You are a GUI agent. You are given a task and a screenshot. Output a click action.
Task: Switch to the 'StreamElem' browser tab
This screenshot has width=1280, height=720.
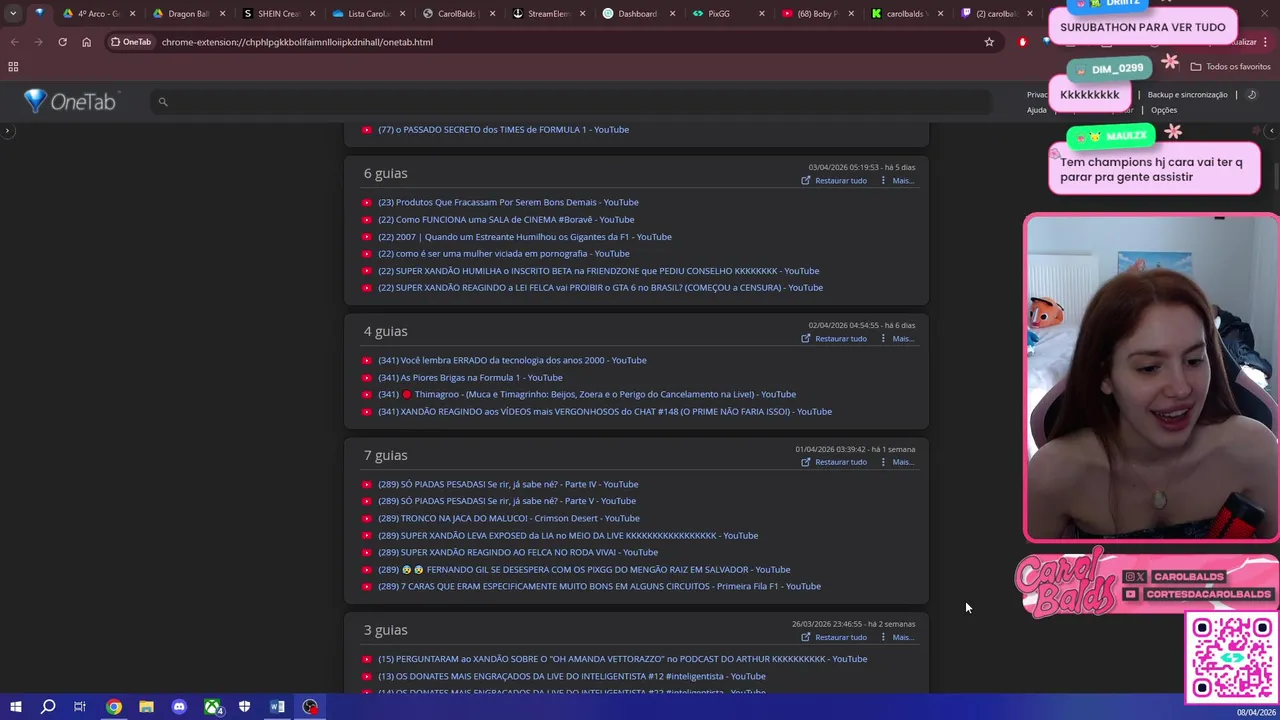point(548,14)
